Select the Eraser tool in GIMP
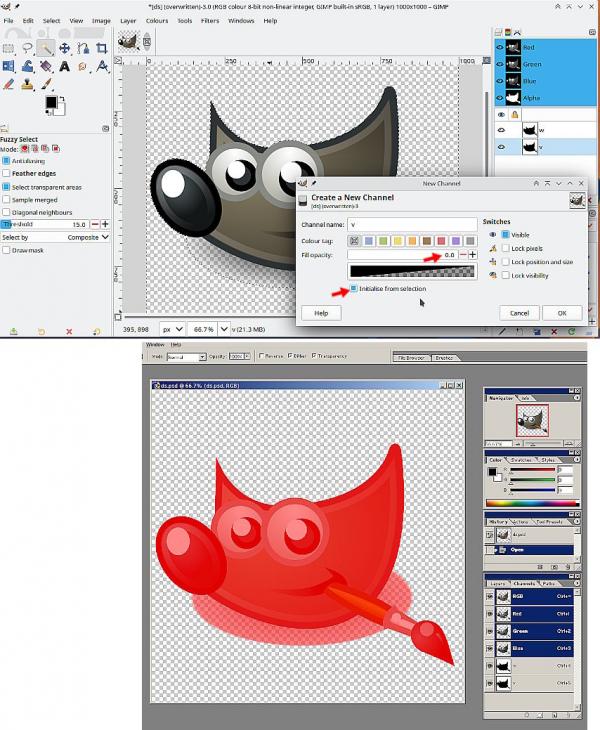Viewport: 600px width, 730px height. [x=8, y=84]
